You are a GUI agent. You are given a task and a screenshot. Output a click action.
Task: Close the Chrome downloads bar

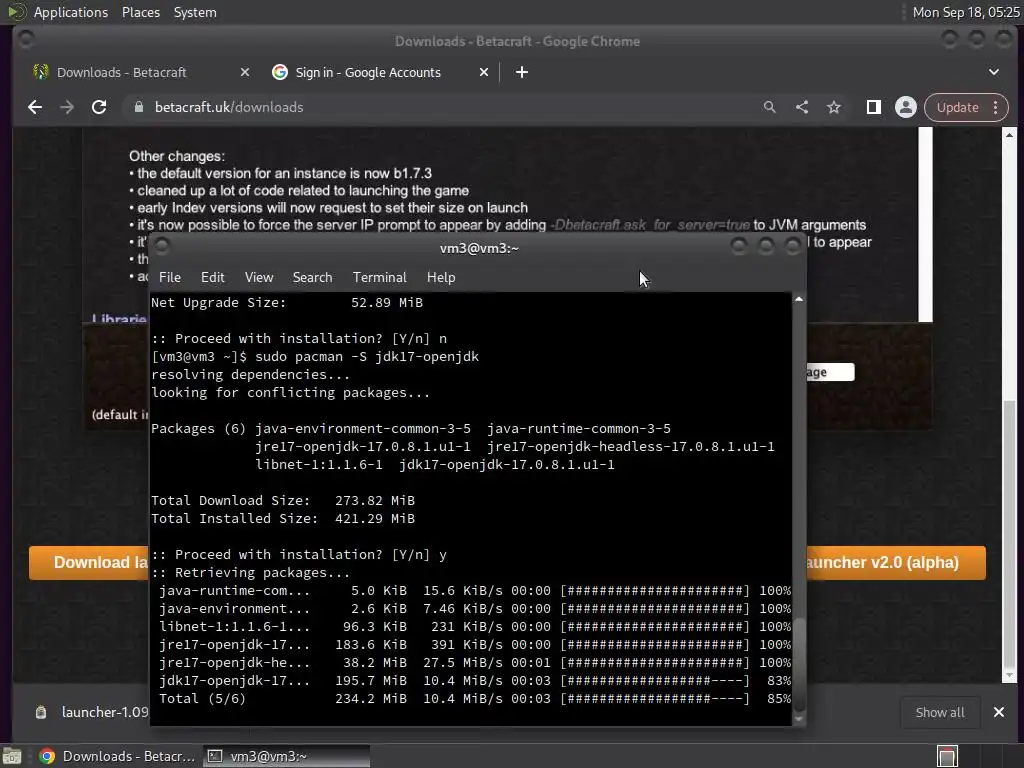[x=999, y=712]
